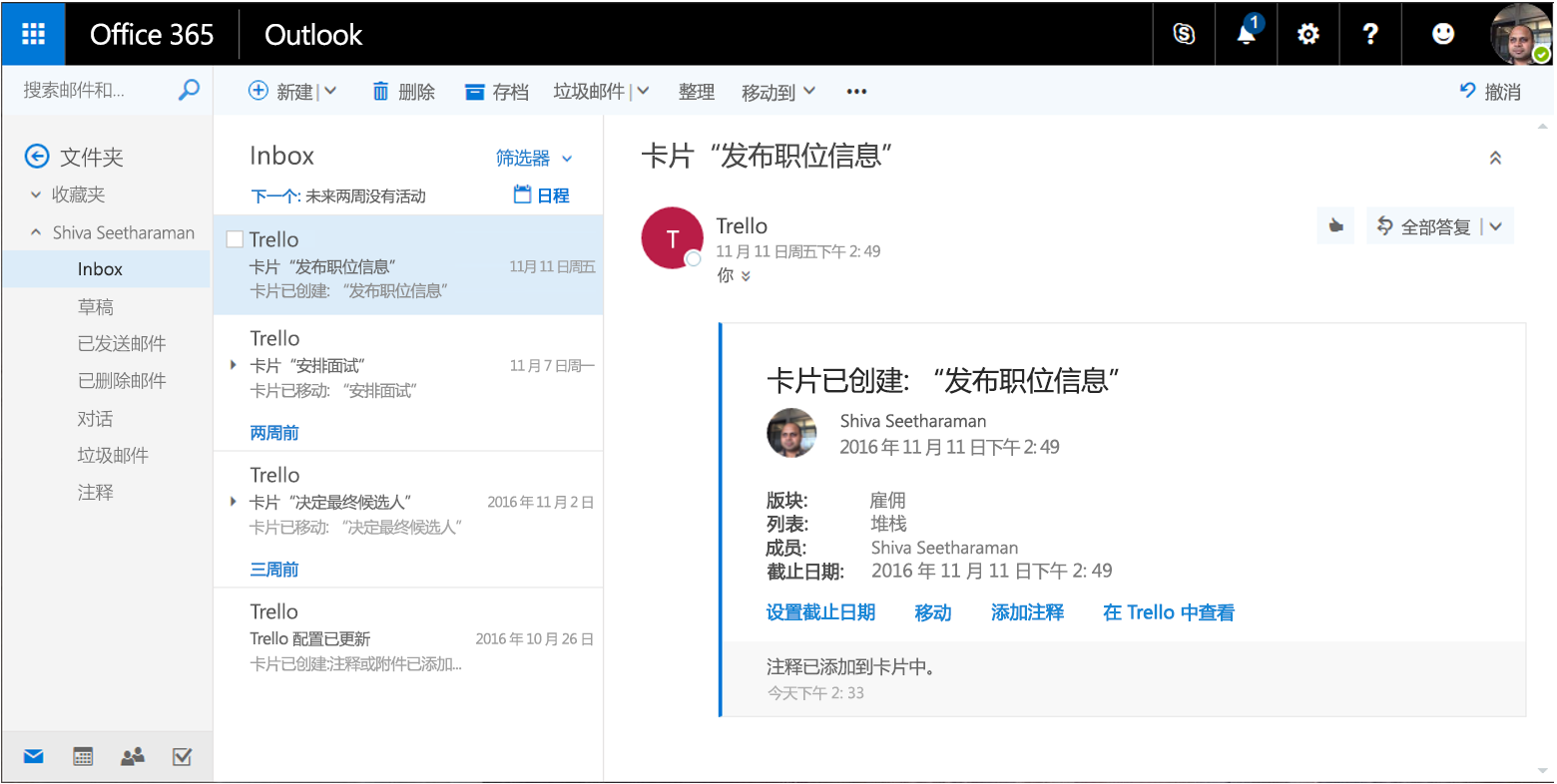Open the 垃圾邮件 dropdown
The width and height of the screenshot is (1557, 784).
(x=643, y=91)
